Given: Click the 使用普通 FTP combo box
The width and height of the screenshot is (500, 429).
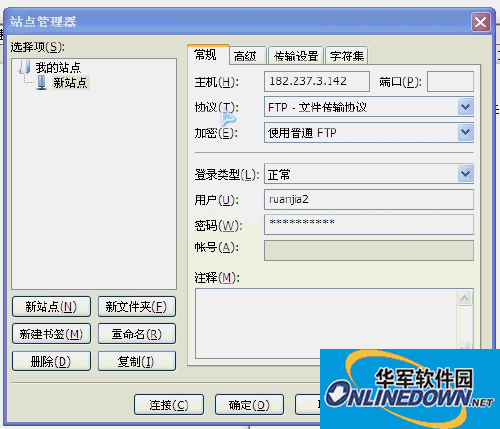Looking at the screenshot, I should click(x=369, y=133).
